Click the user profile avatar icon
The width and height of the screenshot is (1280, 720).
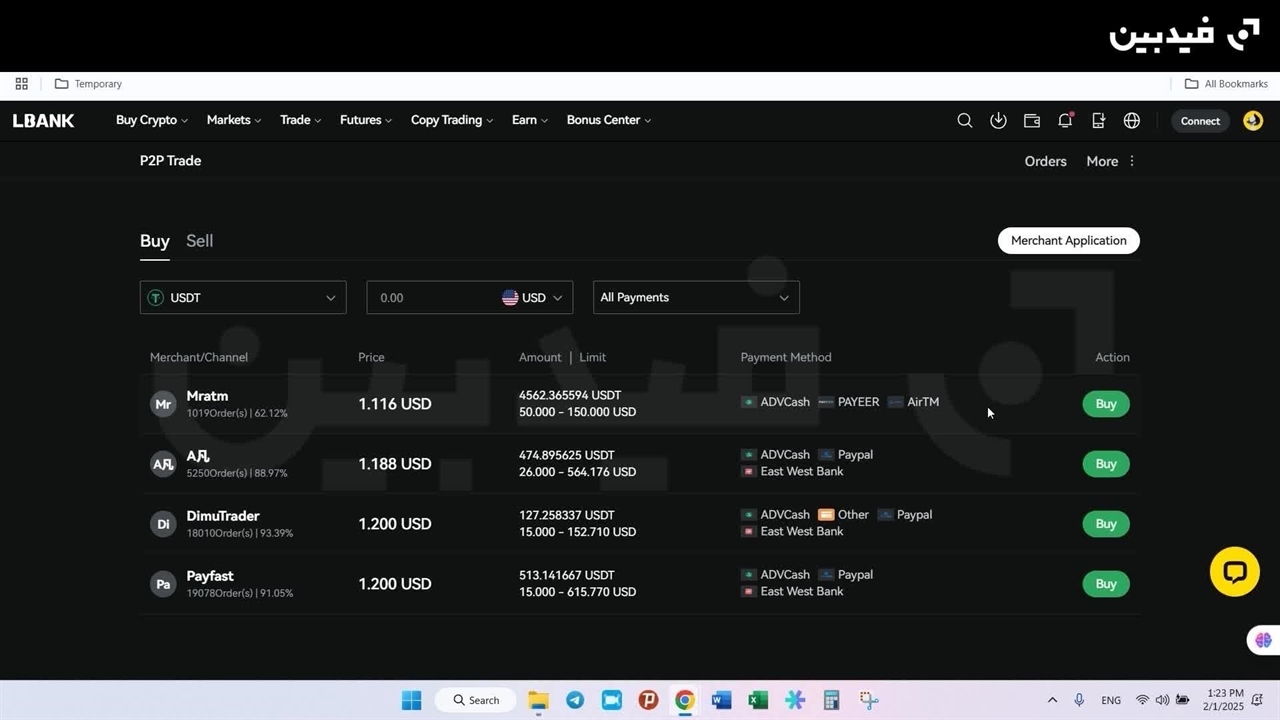pos(1253,120)
